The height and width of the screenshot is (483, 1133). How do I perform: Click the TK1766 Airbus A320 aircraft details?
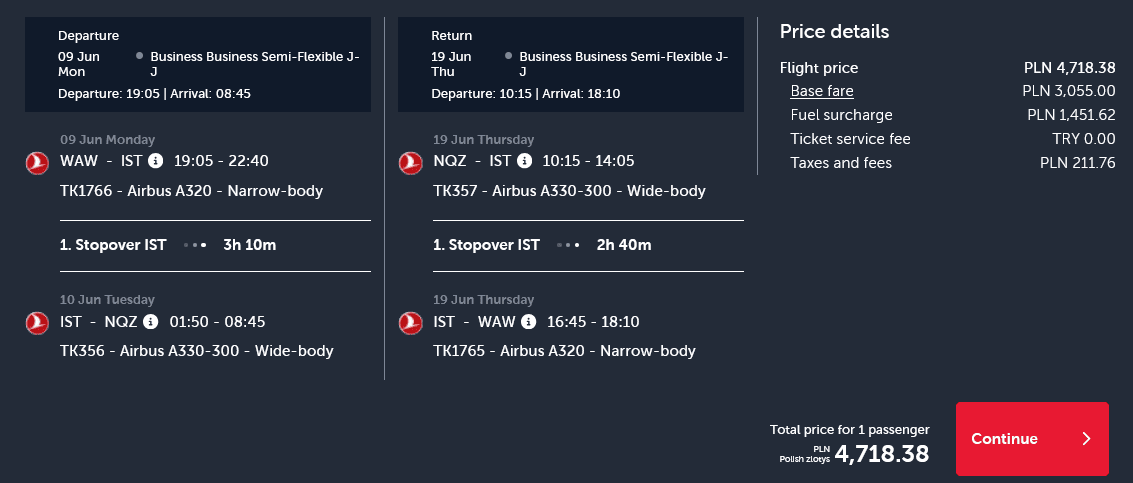[191, 190]
